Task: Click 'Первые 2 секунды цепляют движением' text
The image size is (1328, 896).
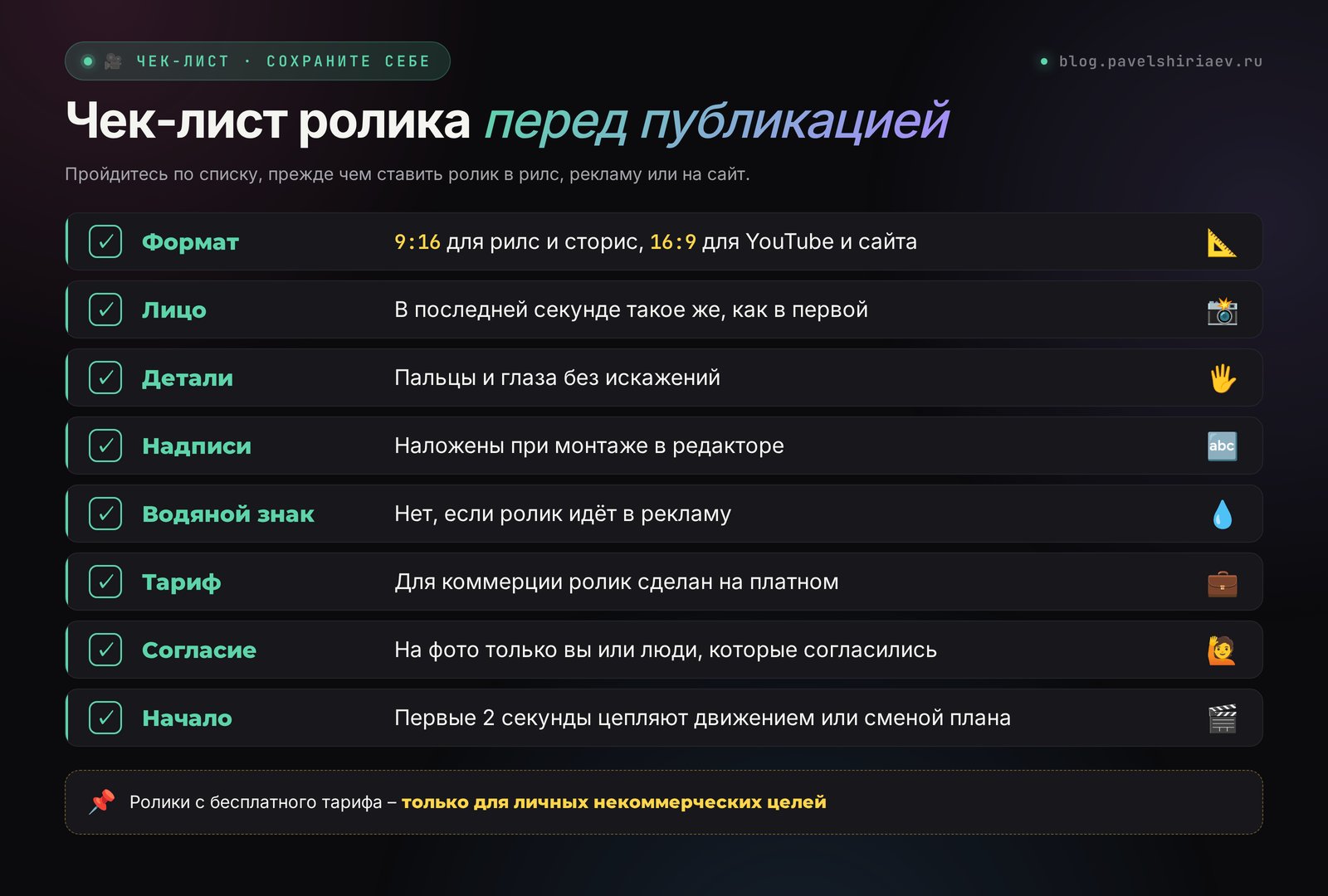Action: (x=604, y=718)
